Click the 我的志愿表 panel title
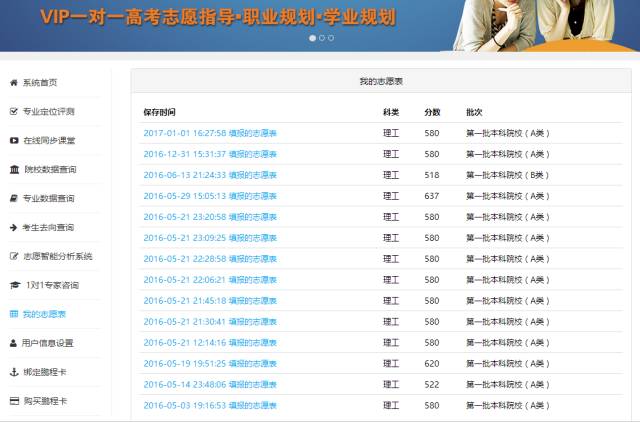Viewport: 640px width, 422px height. coord(381,81)
